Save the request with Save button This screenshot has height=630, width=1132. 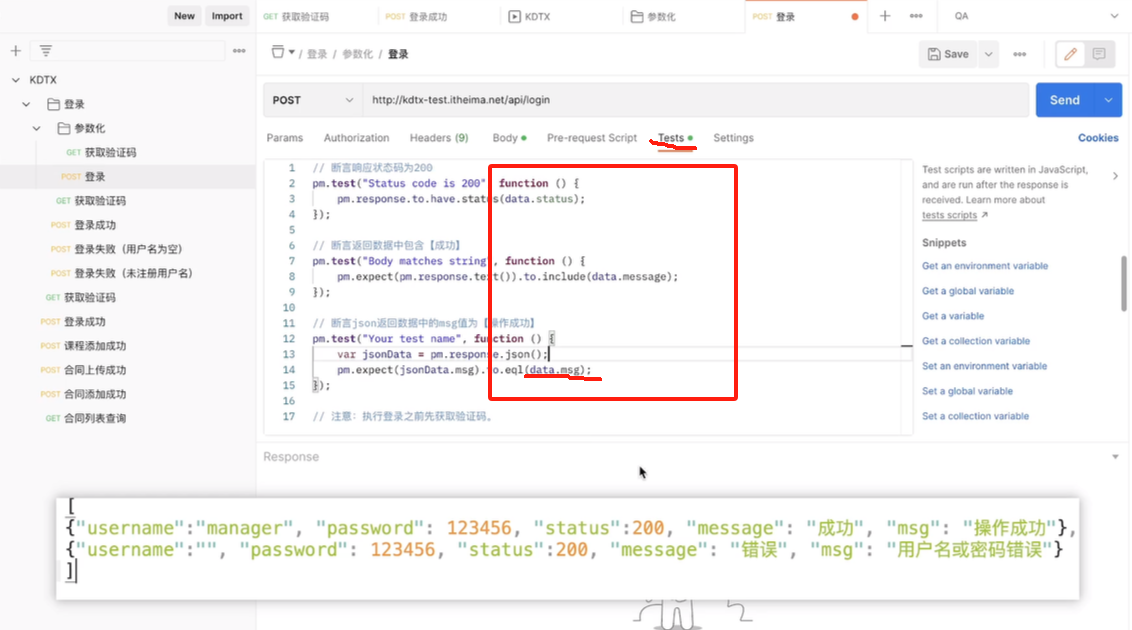point(949,54)
